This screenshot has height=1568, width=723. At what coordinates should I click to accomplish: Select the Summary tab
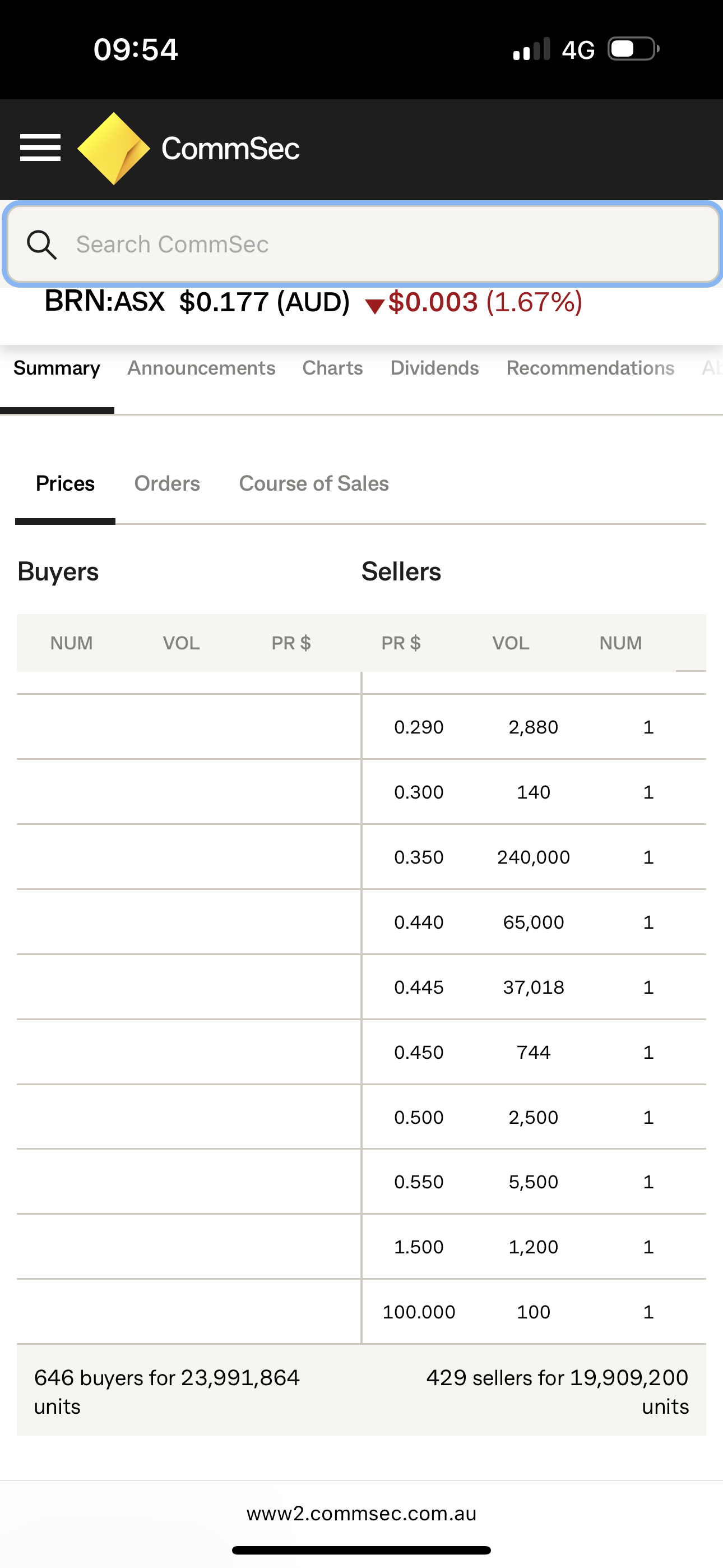click(x=57, y=368)
